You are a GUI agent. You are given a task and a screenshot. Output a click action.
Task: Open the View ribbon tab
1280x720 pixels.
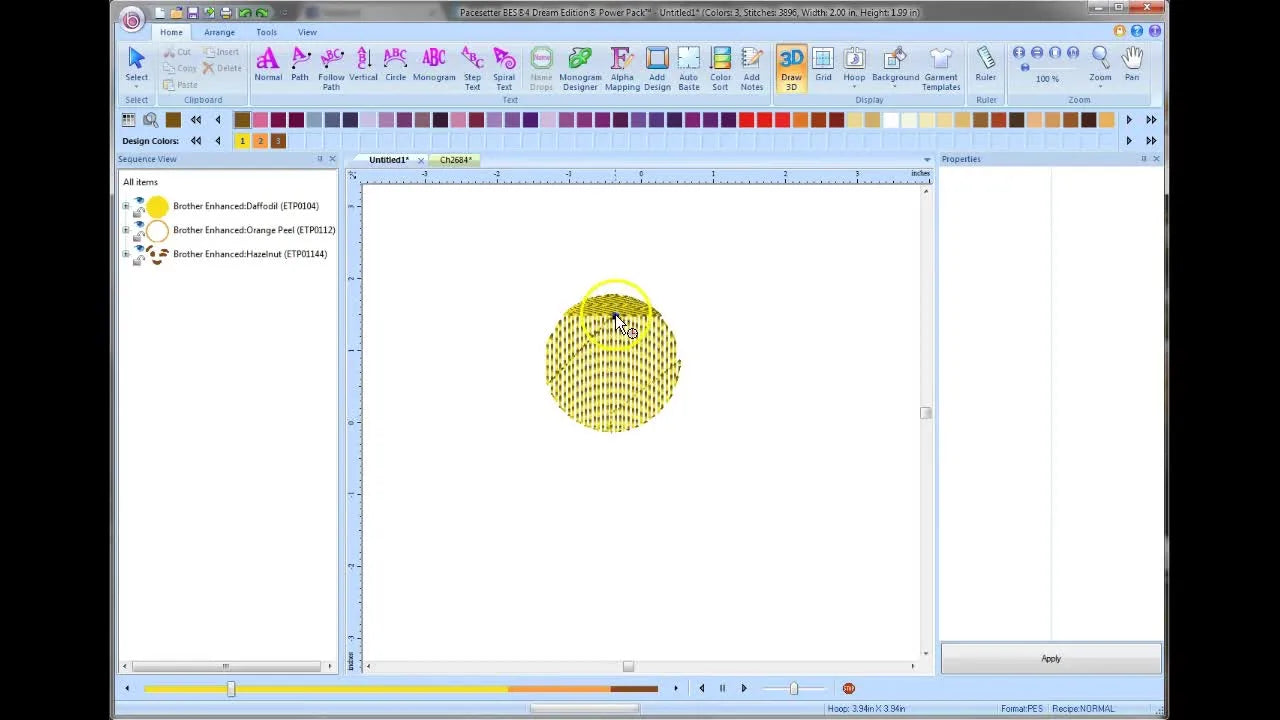(307, 32)
